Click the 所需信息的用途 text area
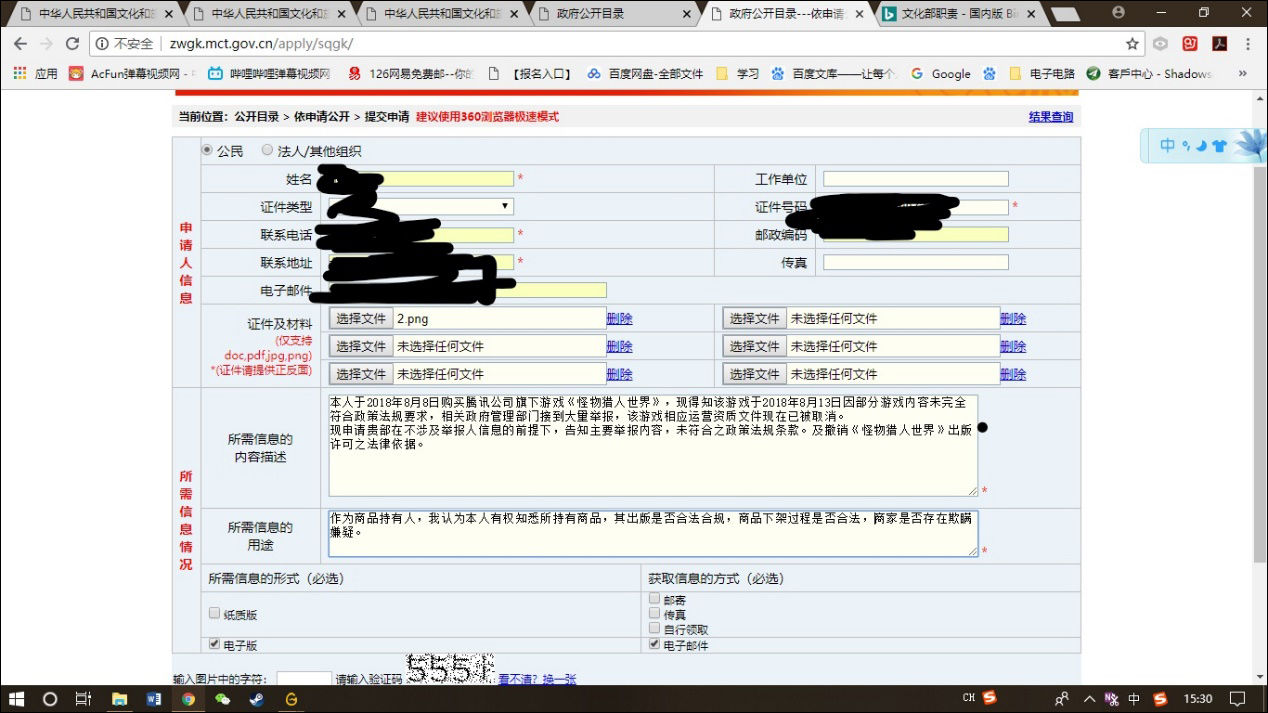The height and width of the screenshot is (713, 1268). [x=653, y=533]
